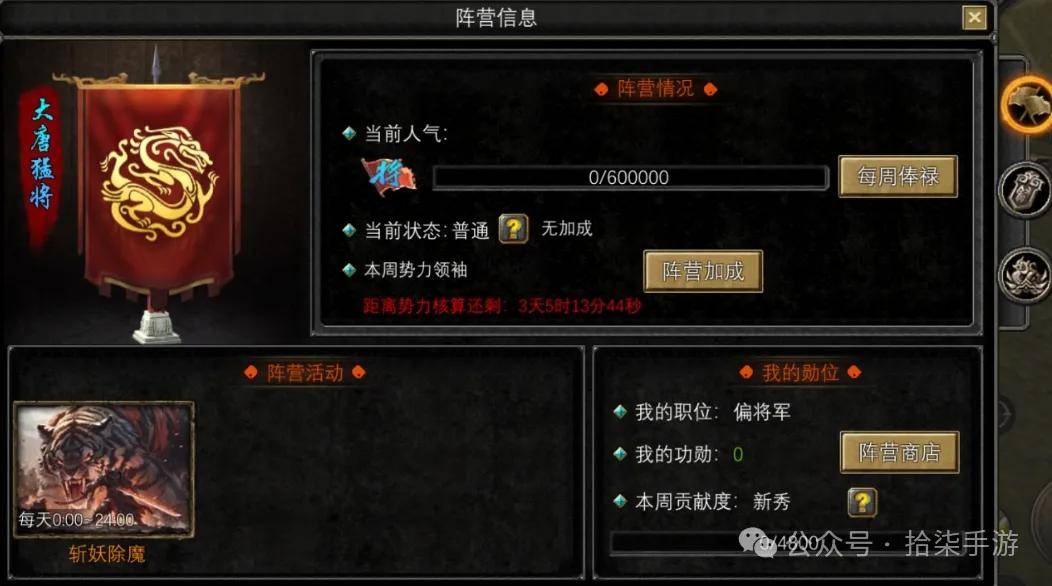Click the 本周势力领袖 entry
This screenshot has width=1052, height=586.
pyautogui.click(x=415, y=271)
